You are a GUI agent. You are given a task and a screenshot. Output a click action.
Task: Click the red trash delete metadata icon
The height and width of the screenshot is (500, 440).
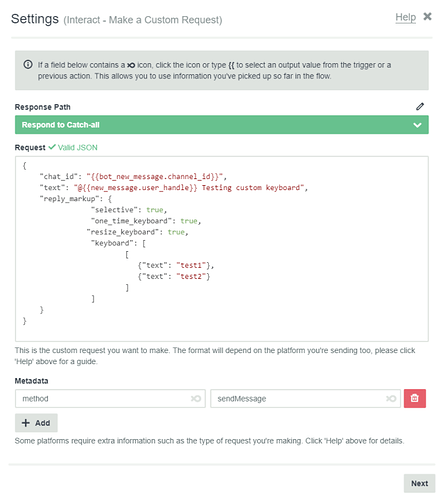[x=414, y=398]
